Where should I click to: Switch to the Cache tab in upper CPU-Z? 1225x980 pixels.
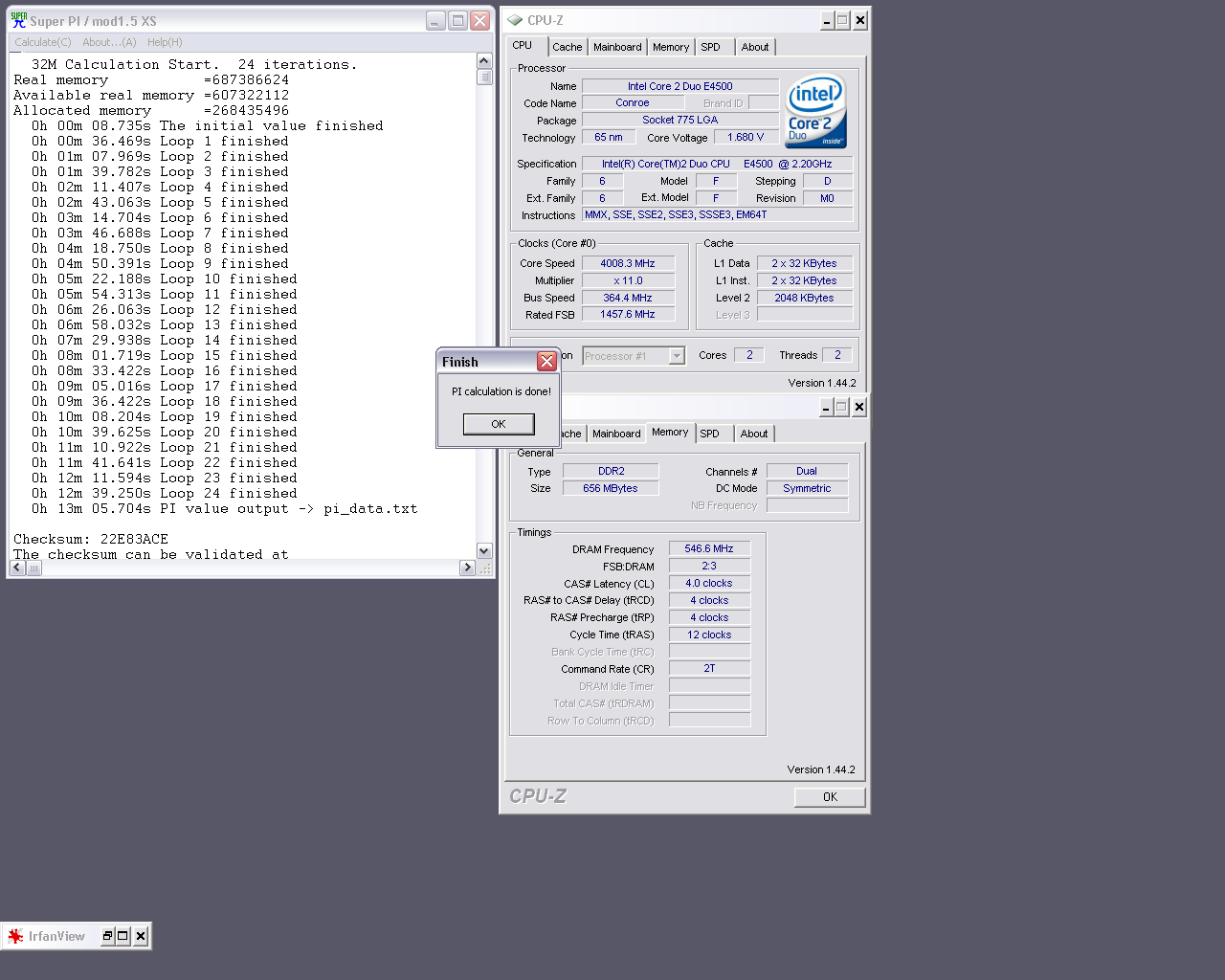568,47
